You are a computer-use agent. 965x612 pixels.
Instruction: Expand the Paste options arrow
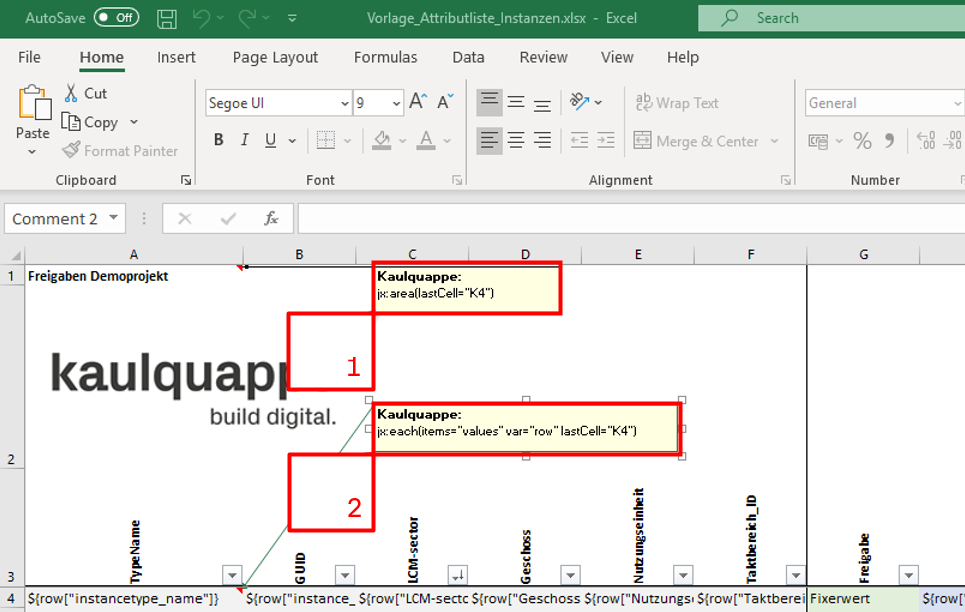click(32, 151)
